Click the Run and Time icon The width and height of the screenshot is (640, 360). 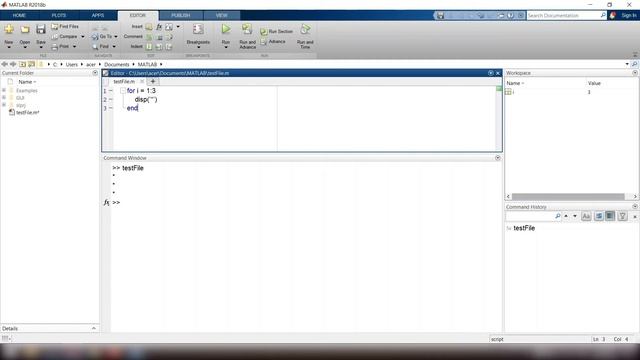click(305, 29)
